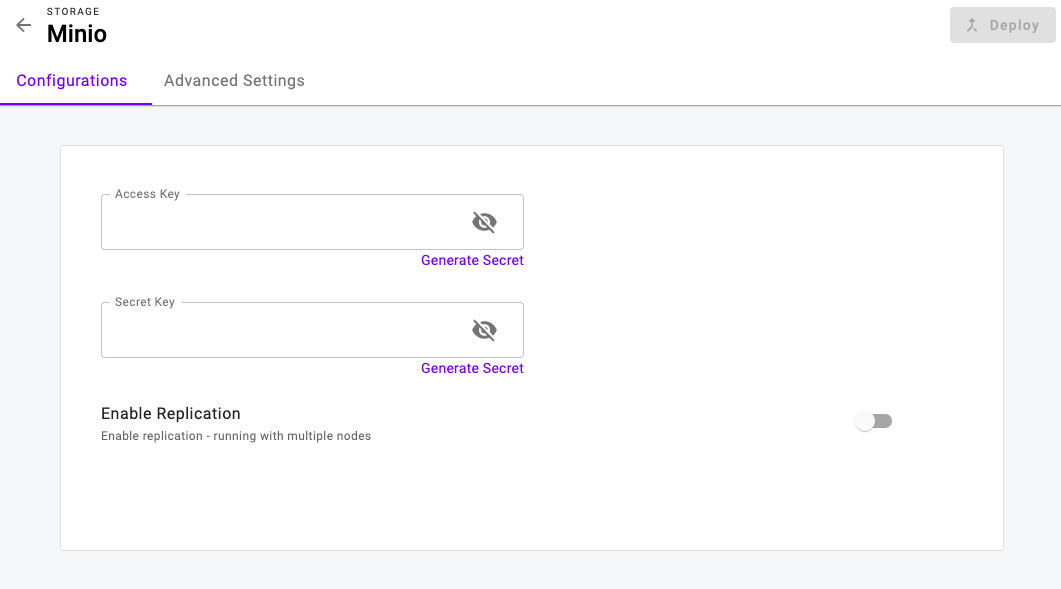Focus the Secret Key input field
The height and width of the screenshot is (589, 1061).
[284, 330]
